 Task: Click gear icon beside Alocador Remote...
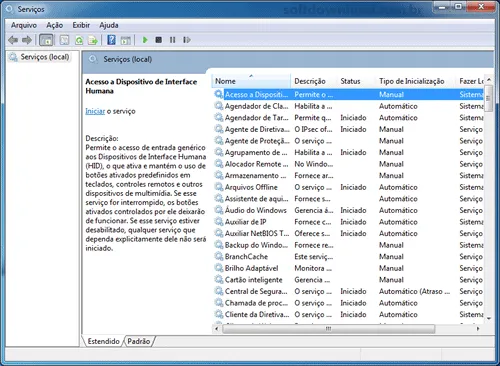click(x=219, y=164)
